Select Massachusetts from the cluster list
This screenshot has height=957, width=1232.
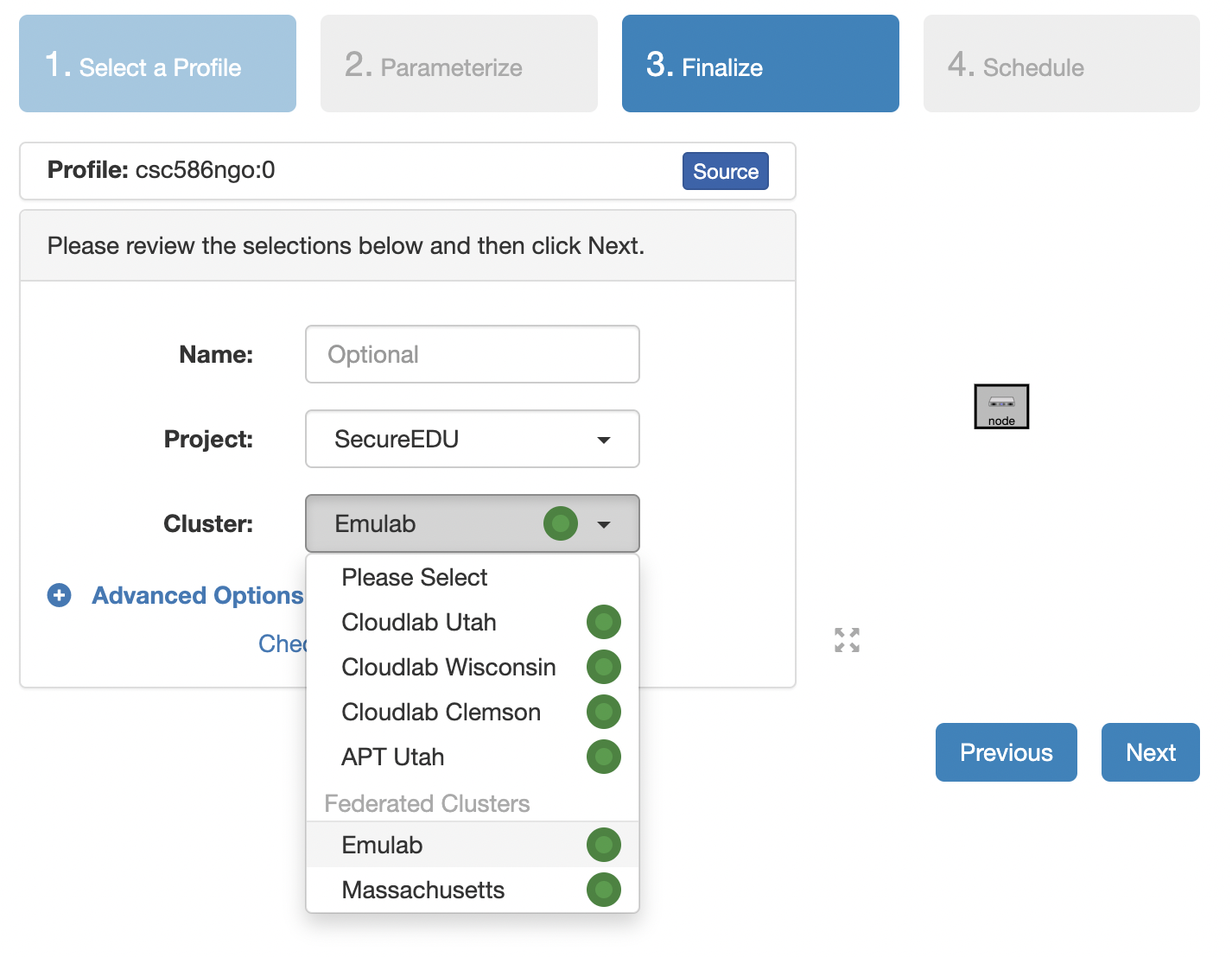pos(423,890)
